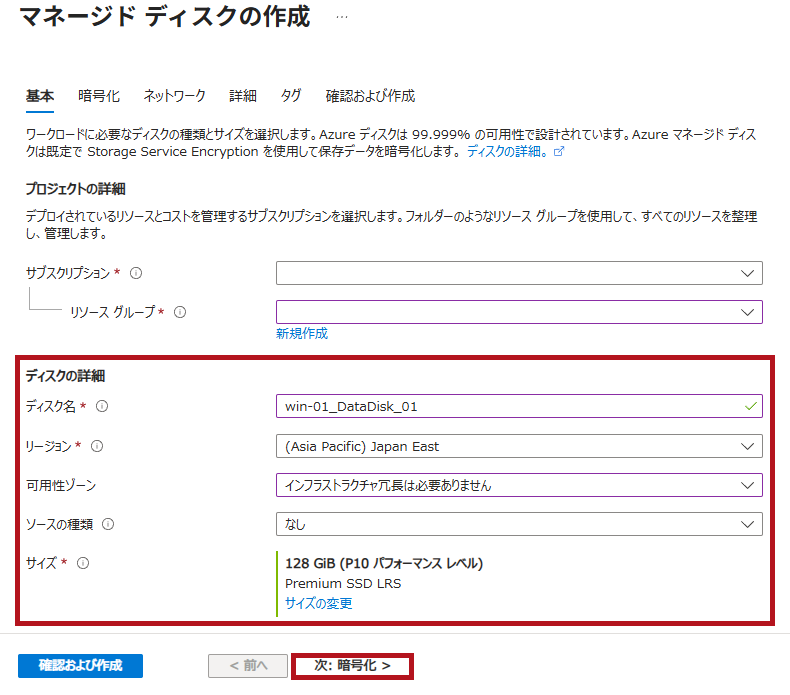Click the サイズの変更 link
Viewport: 790px width, 695px height.
click(318, 603)
